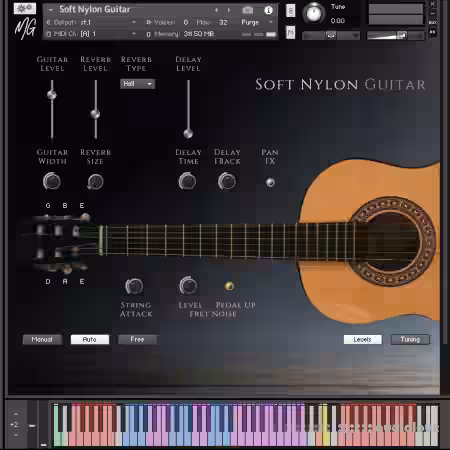
Task: Select the Free mode button
Action: click(137, 339)
